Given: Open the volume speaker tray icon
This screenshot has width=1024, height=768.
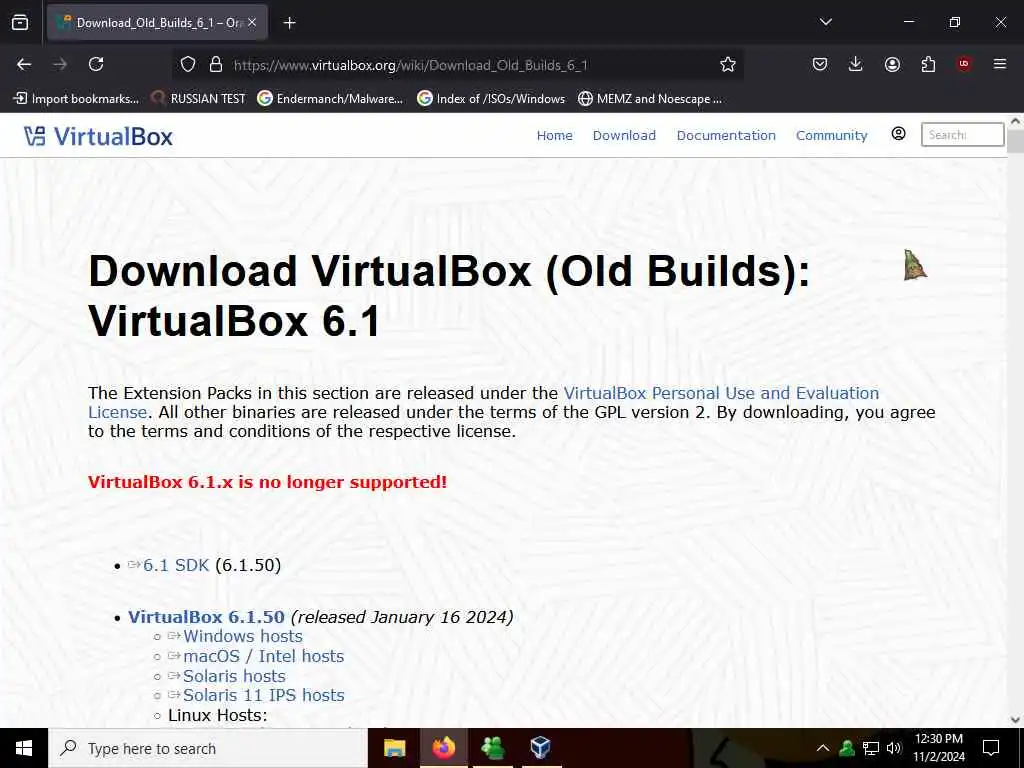Looking at the screenshot, I should pos(894,748).
